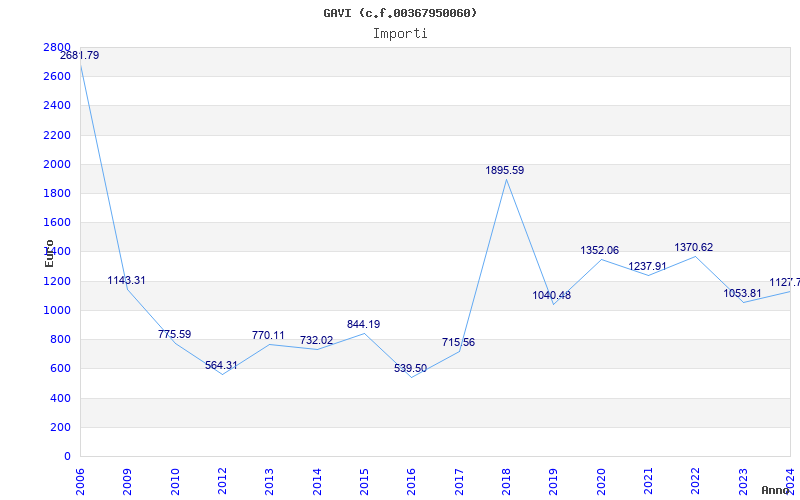Viewport: 800px width, 500px height.
Task: Click y-axis tick 1200
Action: [57, 281]
